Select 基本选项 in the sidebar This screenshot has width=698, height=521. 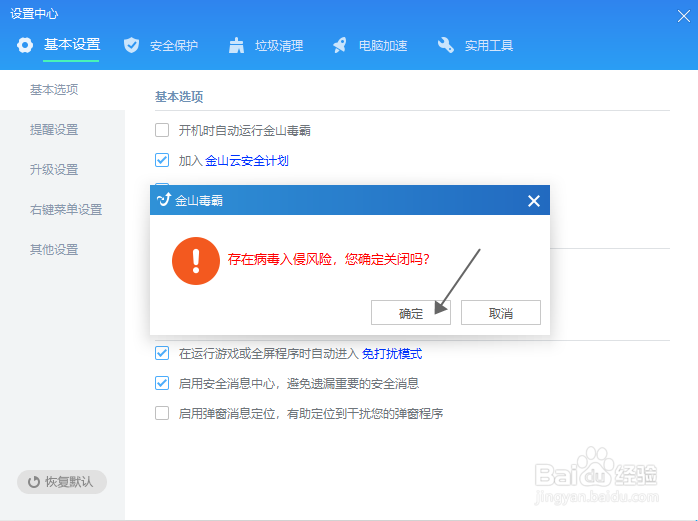click(x=62, y=90)
